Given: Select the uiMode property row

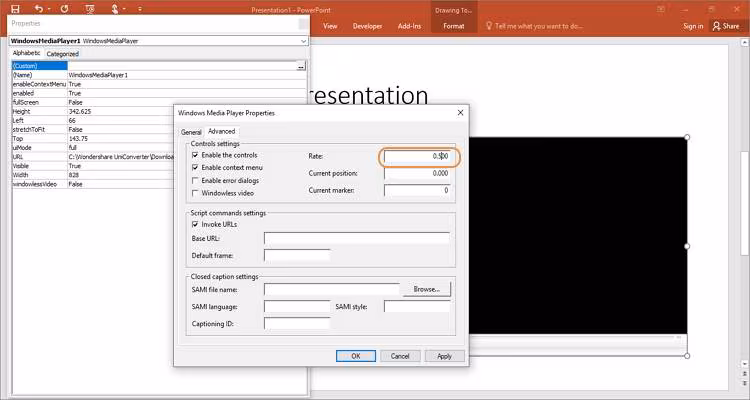Looking at the screenshot, I should point(93,148).
